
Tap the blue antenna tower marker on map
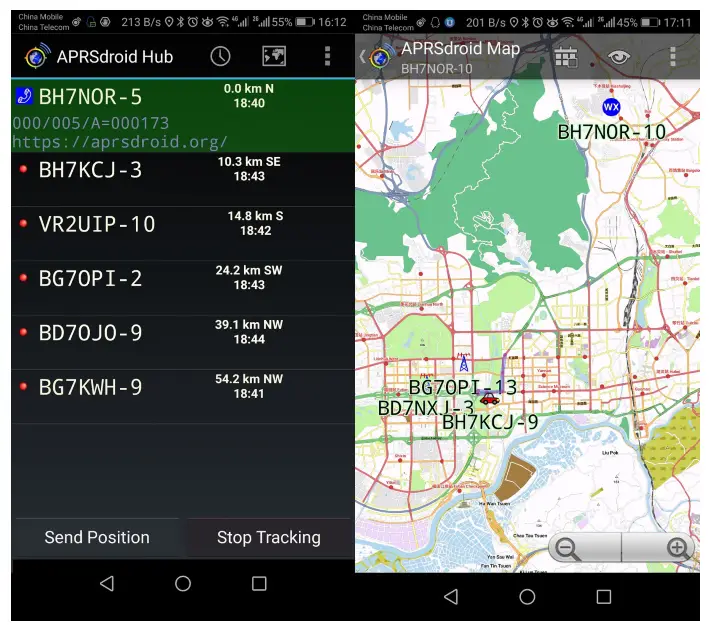point(463,363)
